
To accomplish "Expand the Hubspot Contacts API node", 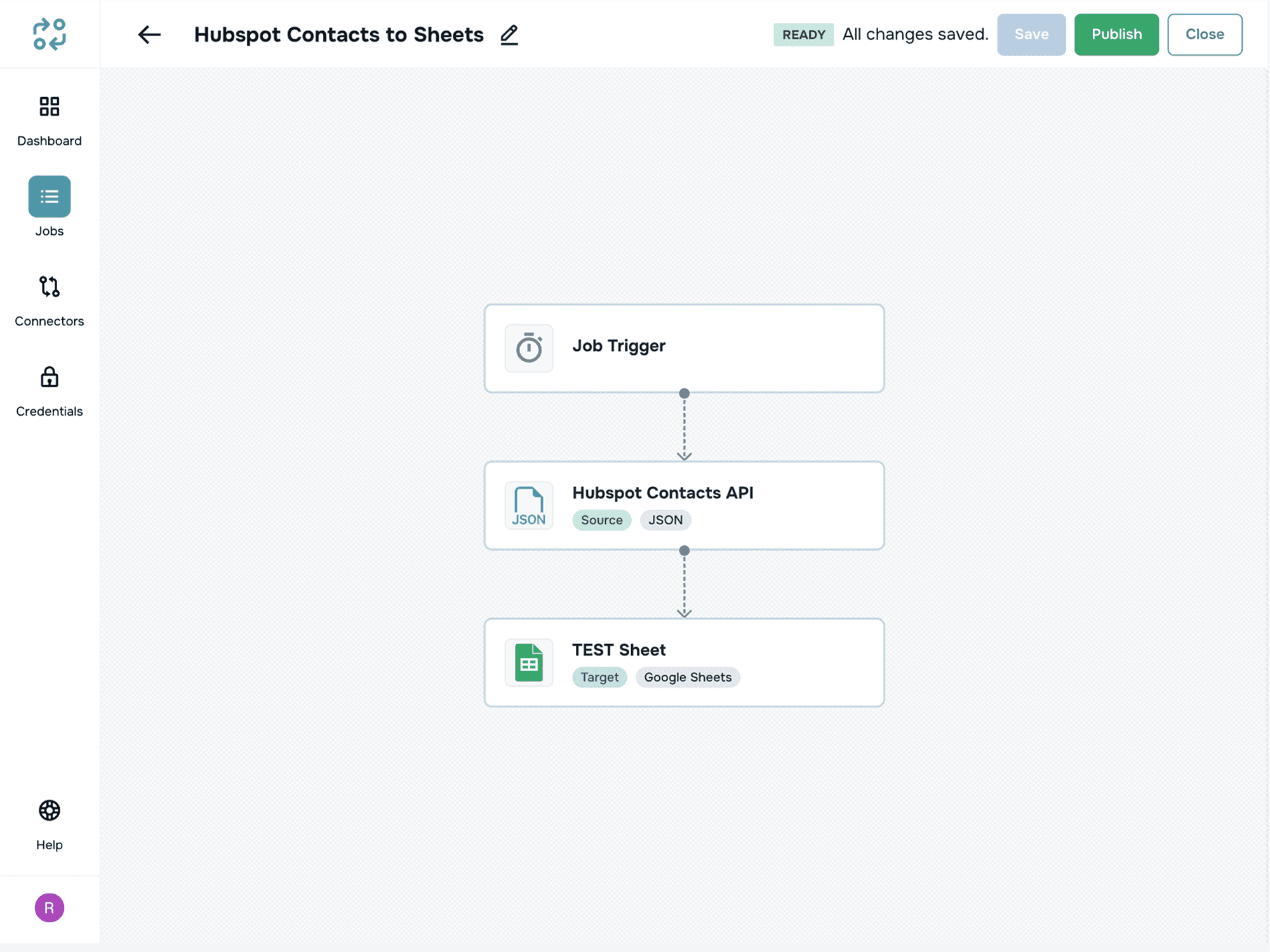I will 684,505.
